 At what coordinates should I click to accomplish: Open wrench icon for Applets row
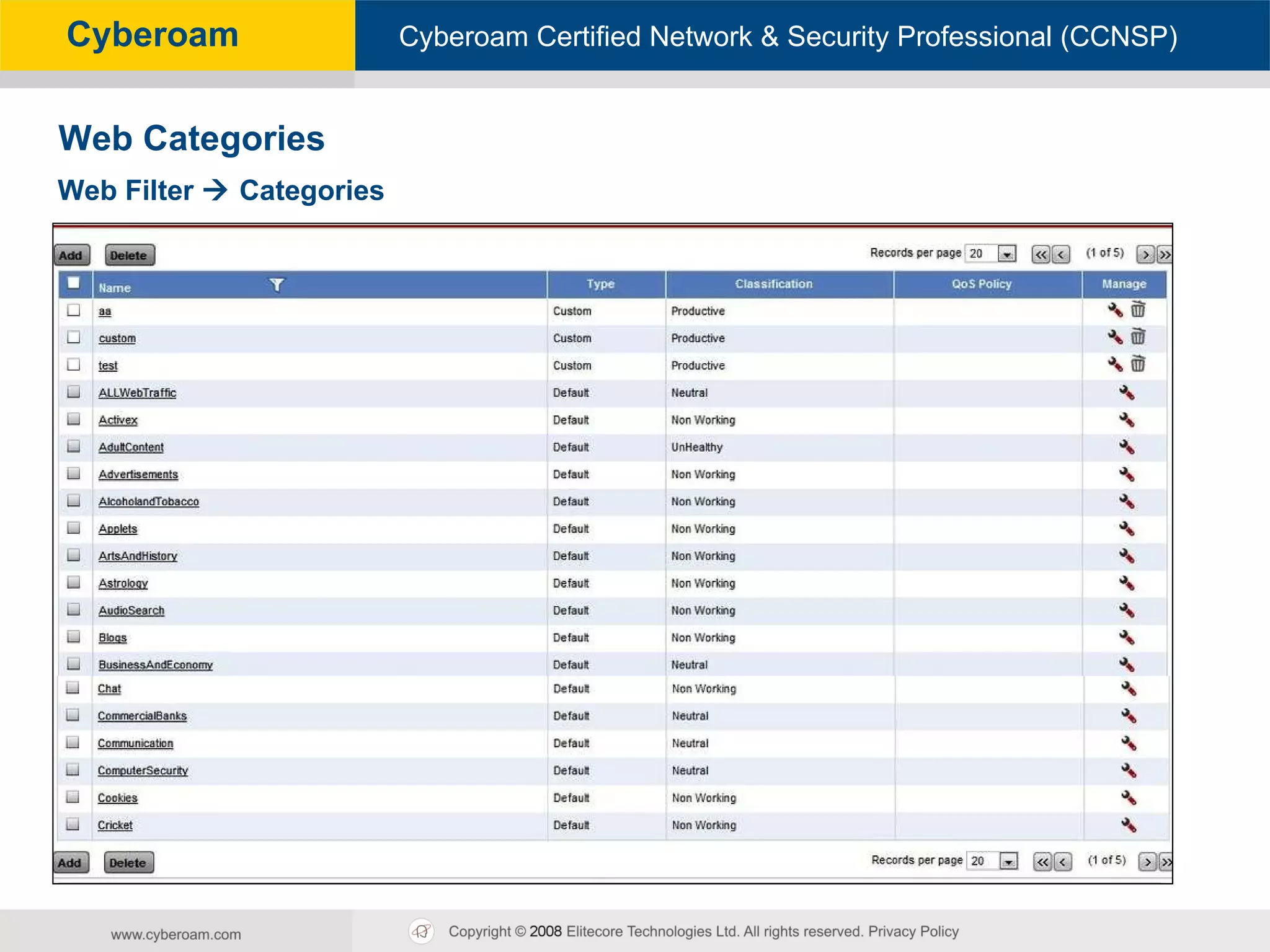tap(1127, 529)
